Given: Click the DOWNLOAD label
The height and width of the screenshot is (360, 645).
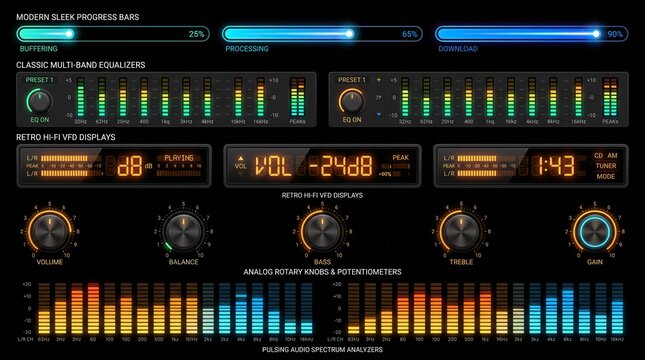Looking at the screenshot, I should pos(458,49).
